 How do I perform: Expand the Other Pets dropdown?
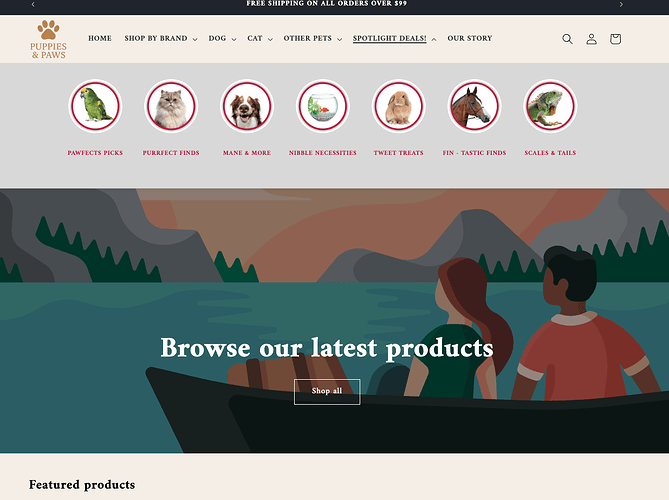(x=313, y=38)
